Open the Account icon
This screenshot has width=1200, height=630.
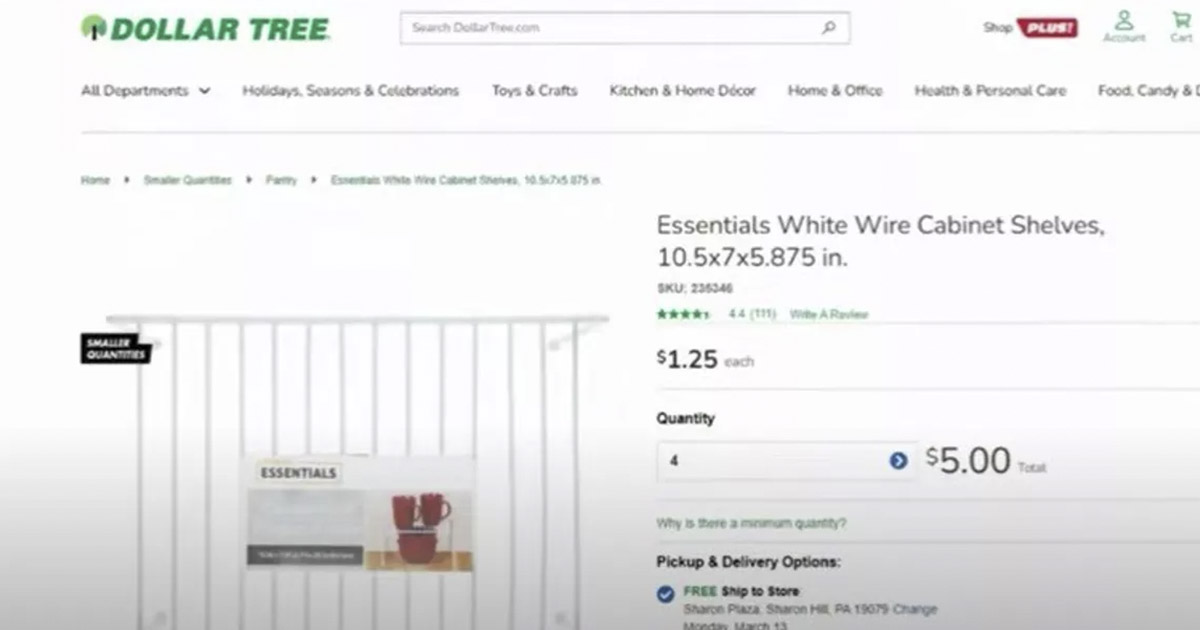coord(1123,25)
